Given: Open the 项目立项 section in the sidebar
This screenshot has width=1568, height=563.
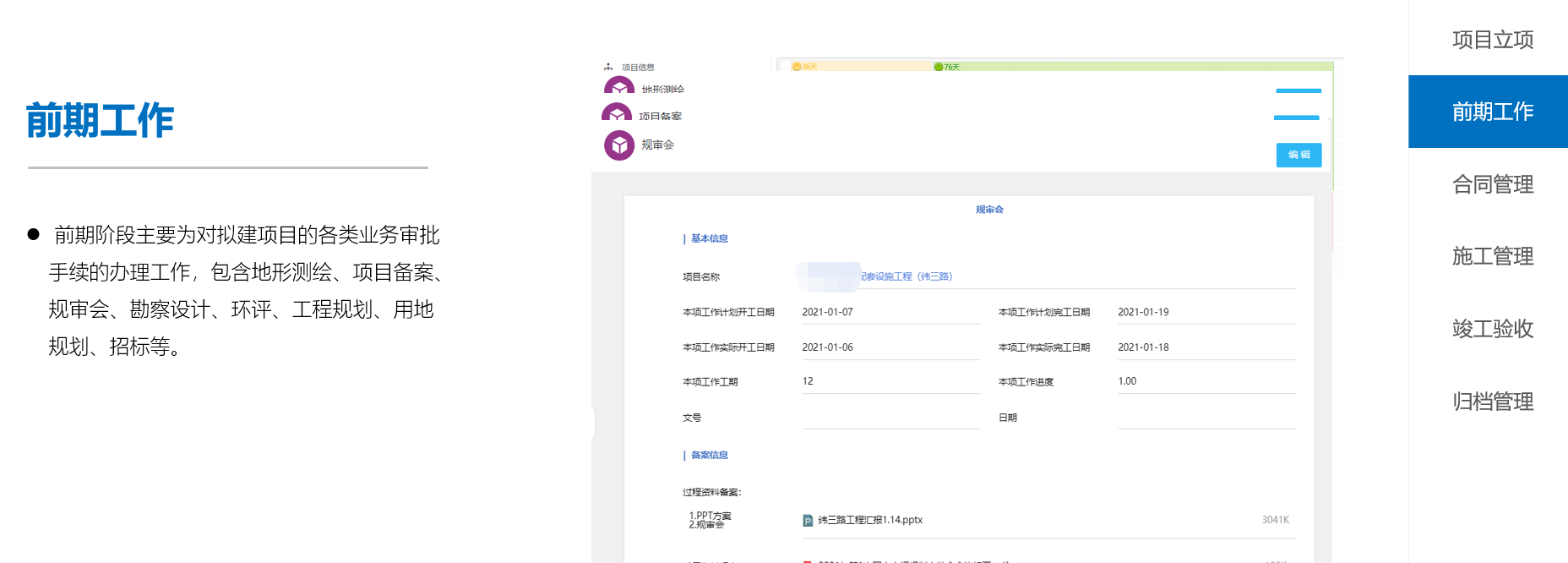Looking at the screenshot, I should 1492,40.
